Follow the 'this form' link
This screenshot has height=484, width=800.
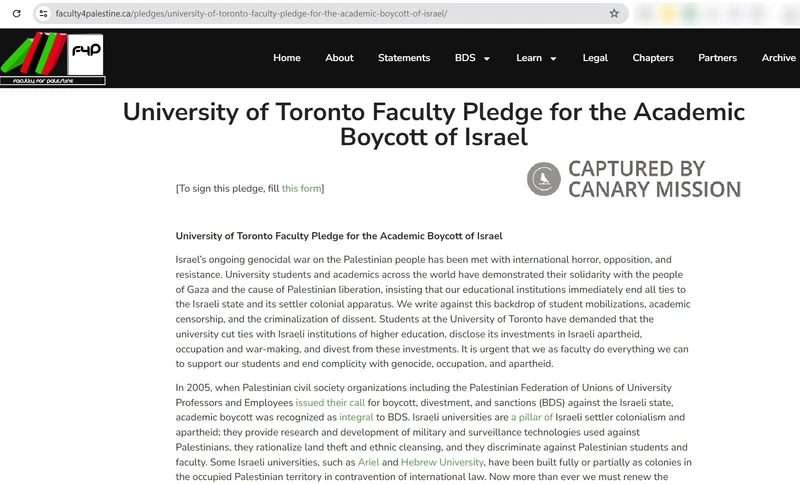click(x=302, y=189)
